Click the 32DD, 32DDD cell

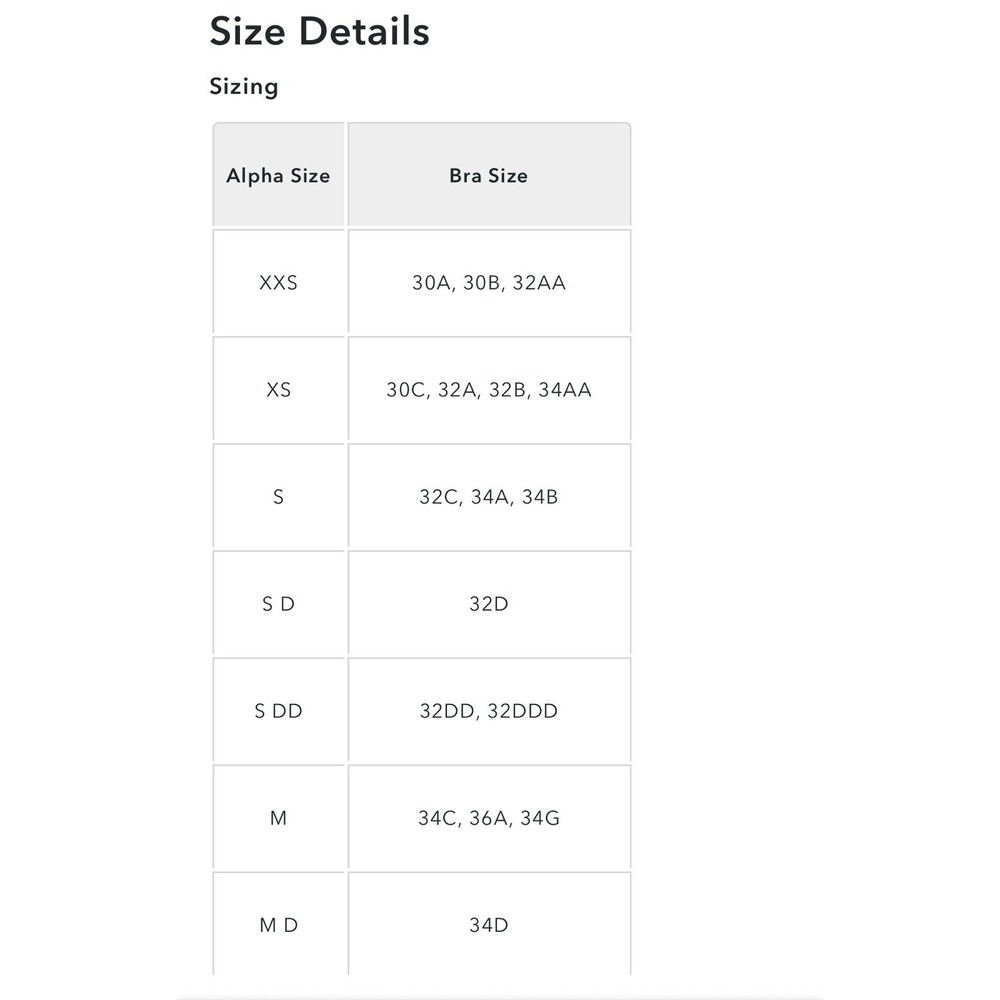[x=489, y=710]
